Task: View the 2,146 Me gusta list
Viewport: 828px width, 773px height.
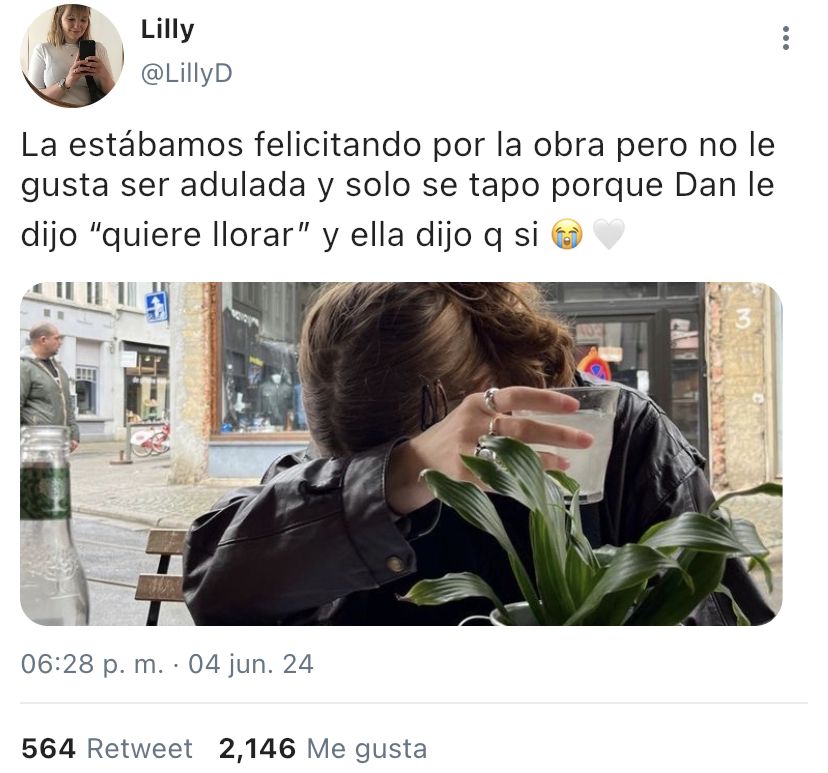Action: pos(323,748)
